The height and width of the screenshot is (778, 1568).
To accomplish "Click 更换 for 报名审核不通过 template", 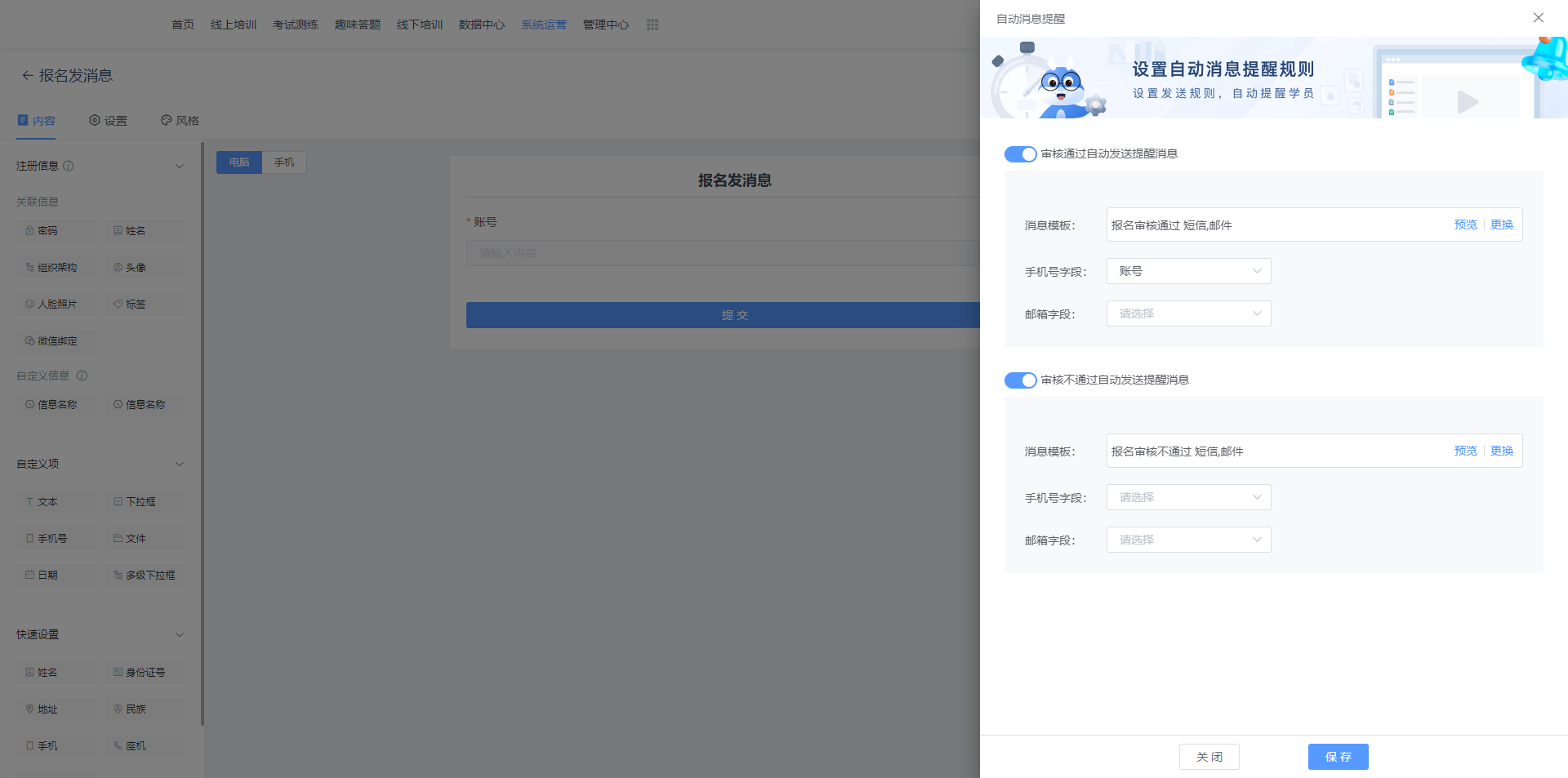I will (1501, 451).
